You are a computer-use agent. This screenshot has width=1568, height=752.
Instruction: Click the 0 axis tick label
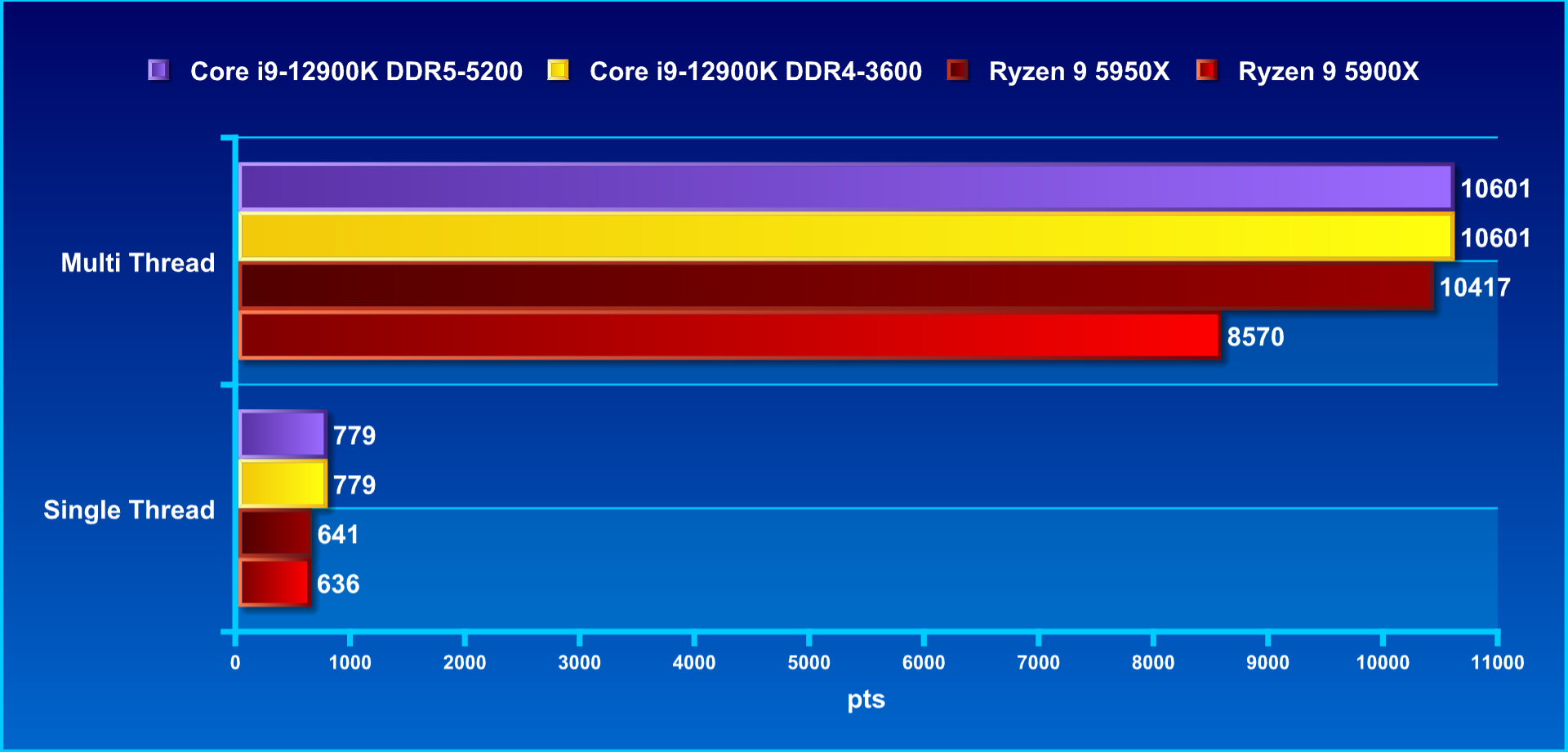click(235, 663)
